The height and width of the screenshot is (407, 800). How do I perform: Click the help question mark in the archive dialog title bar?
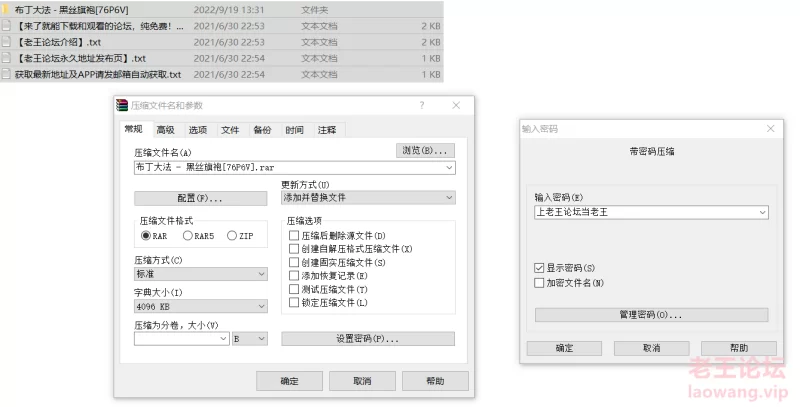pyautogui.click(x=421, y=105)
